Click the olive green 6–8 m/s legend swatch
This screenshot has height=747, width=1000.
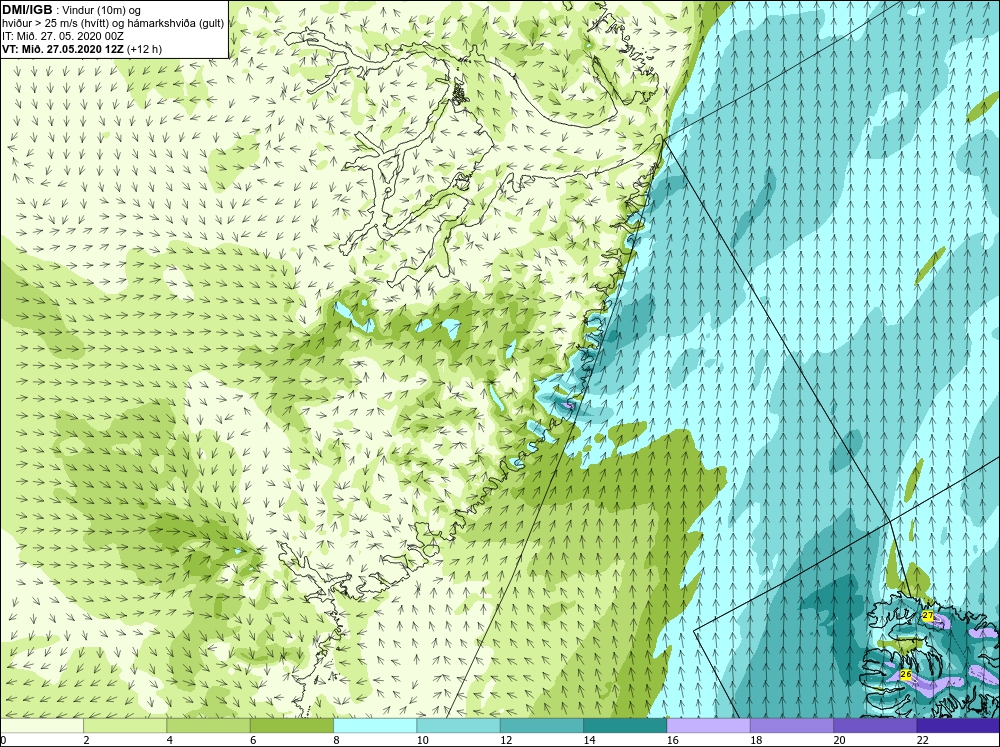[291, 726]
